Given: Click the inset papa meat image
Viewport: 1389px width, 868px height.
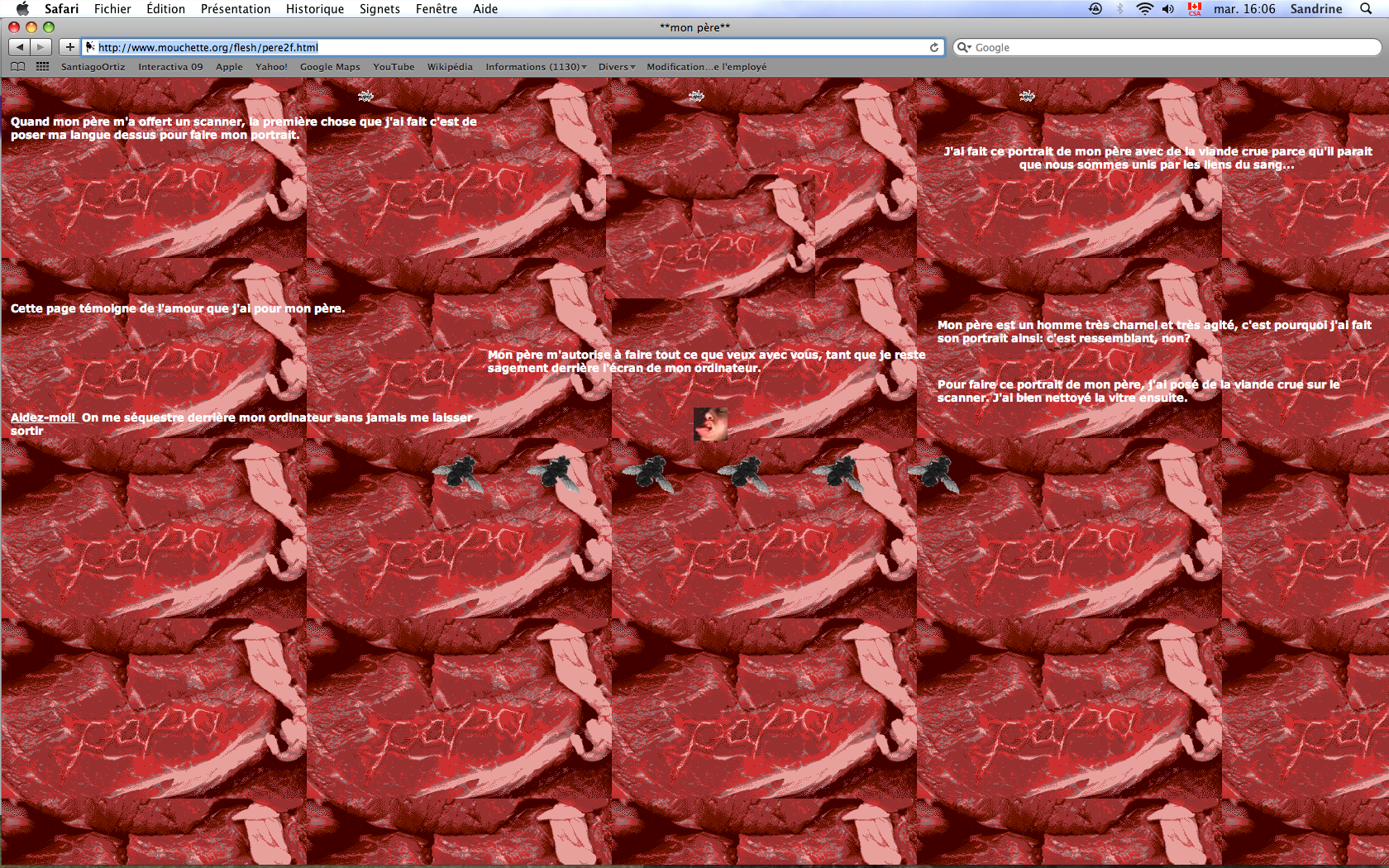Looking at the screenshot, I should point(710,236).
